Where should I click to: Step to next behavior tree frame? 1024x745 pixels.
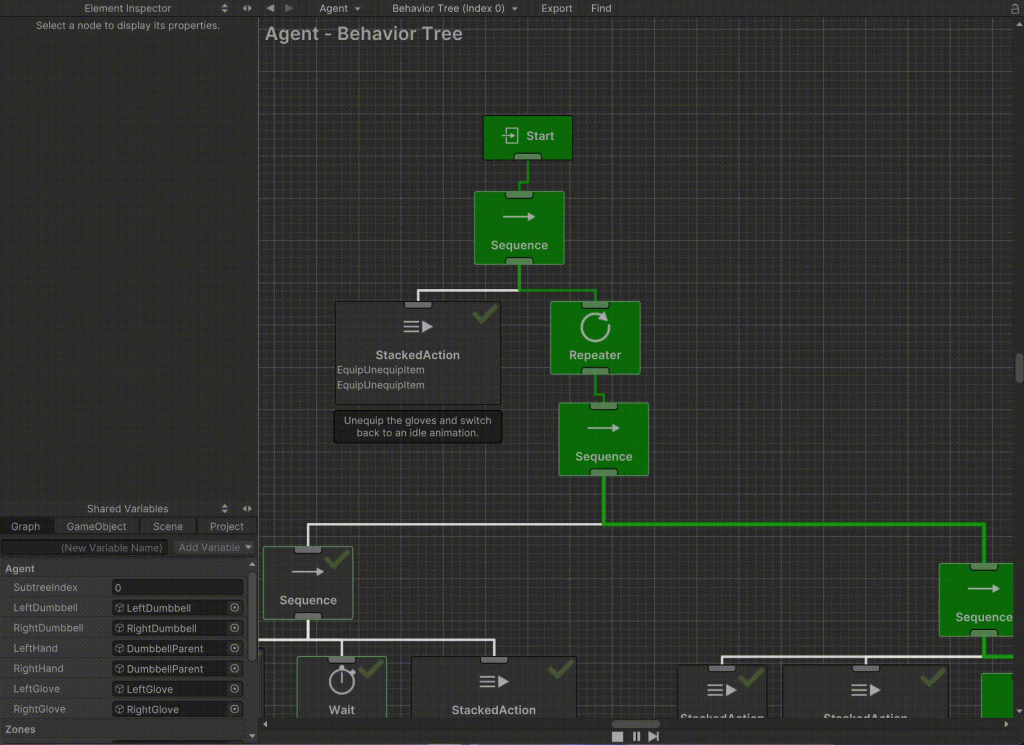[x=654, y=736]
